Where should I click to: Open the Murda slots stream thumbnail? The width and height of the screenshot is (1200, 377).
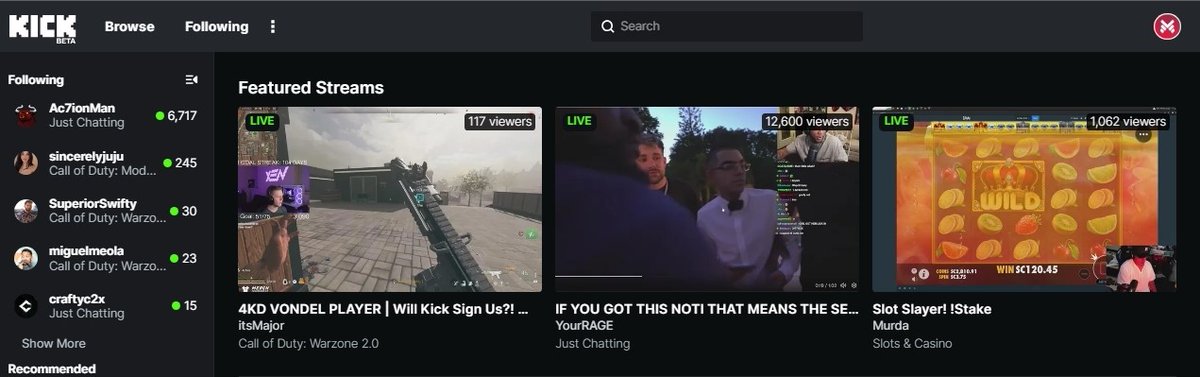coord(1024,199)
